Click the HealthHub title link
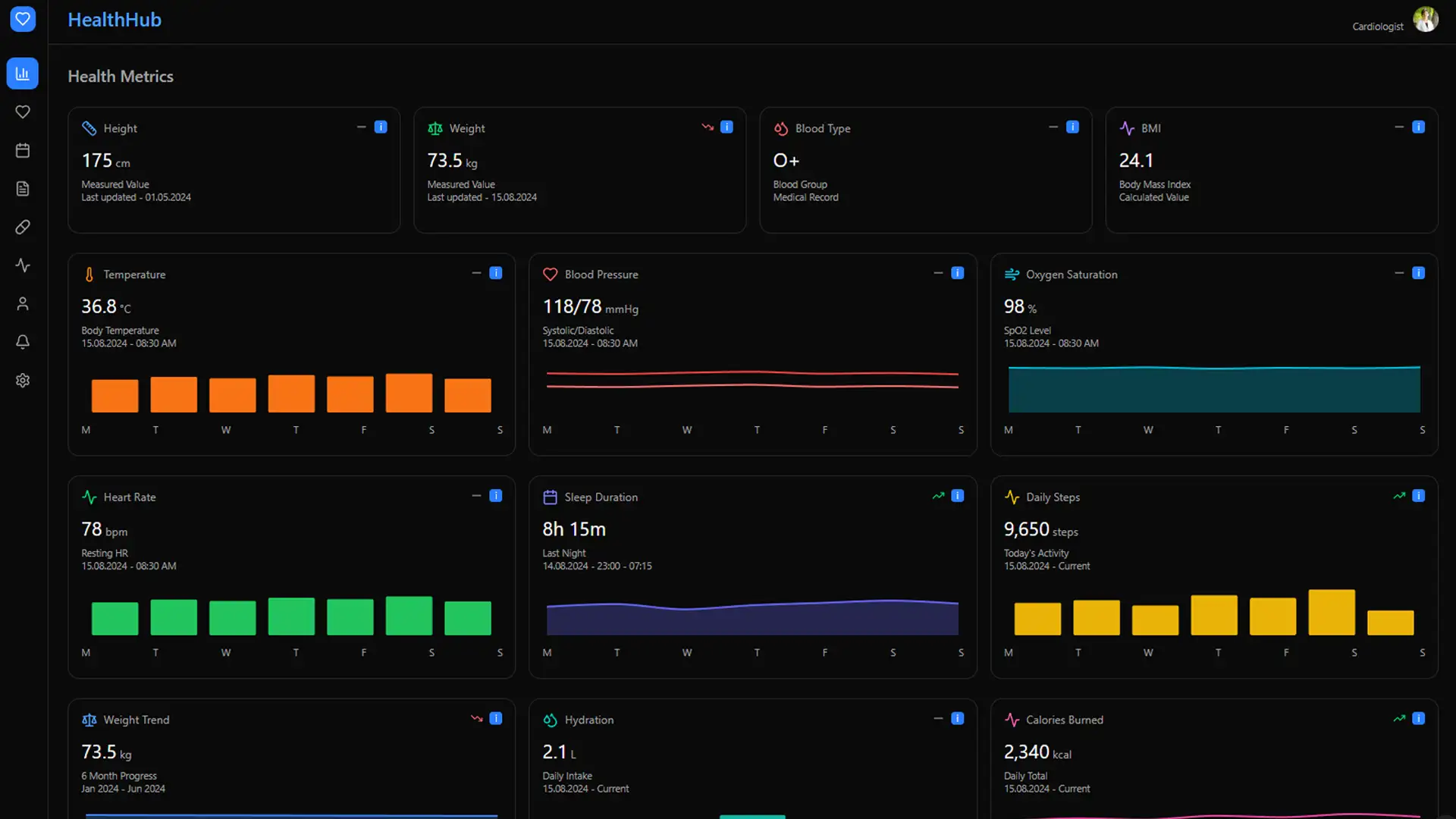Viewport: 1456px width, 819px height. tap(115, 20)
